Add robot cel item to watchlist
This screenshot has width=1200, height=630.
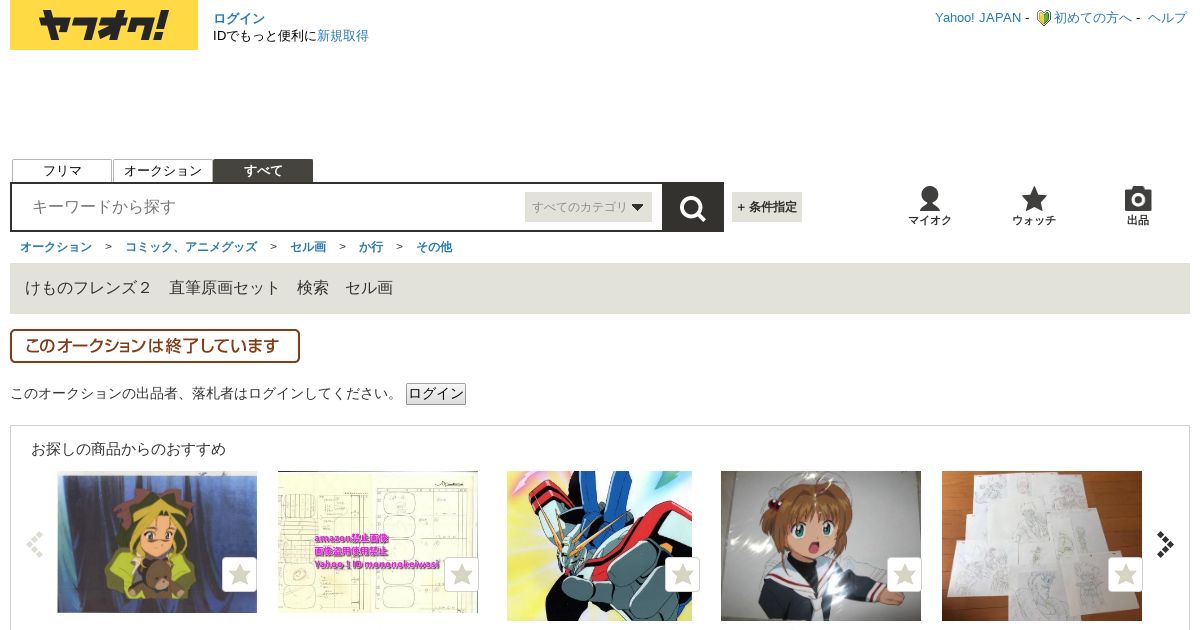(x=682, y=575)
